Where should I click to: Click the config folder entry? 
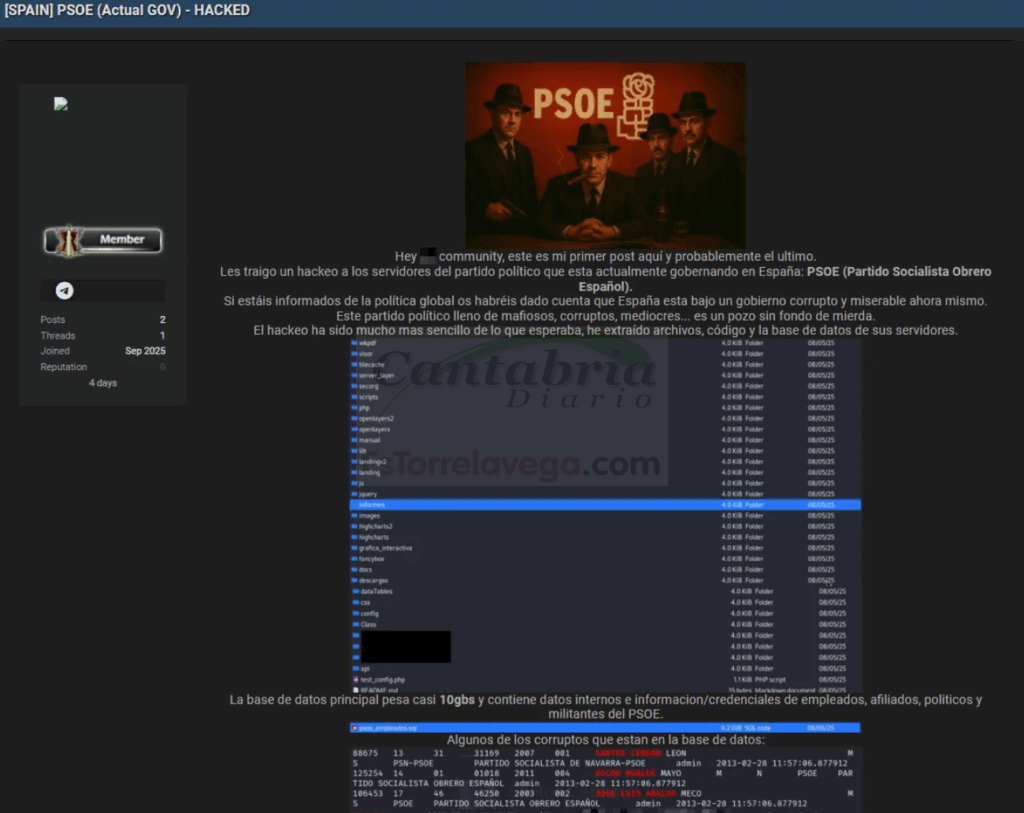(369, 613)
